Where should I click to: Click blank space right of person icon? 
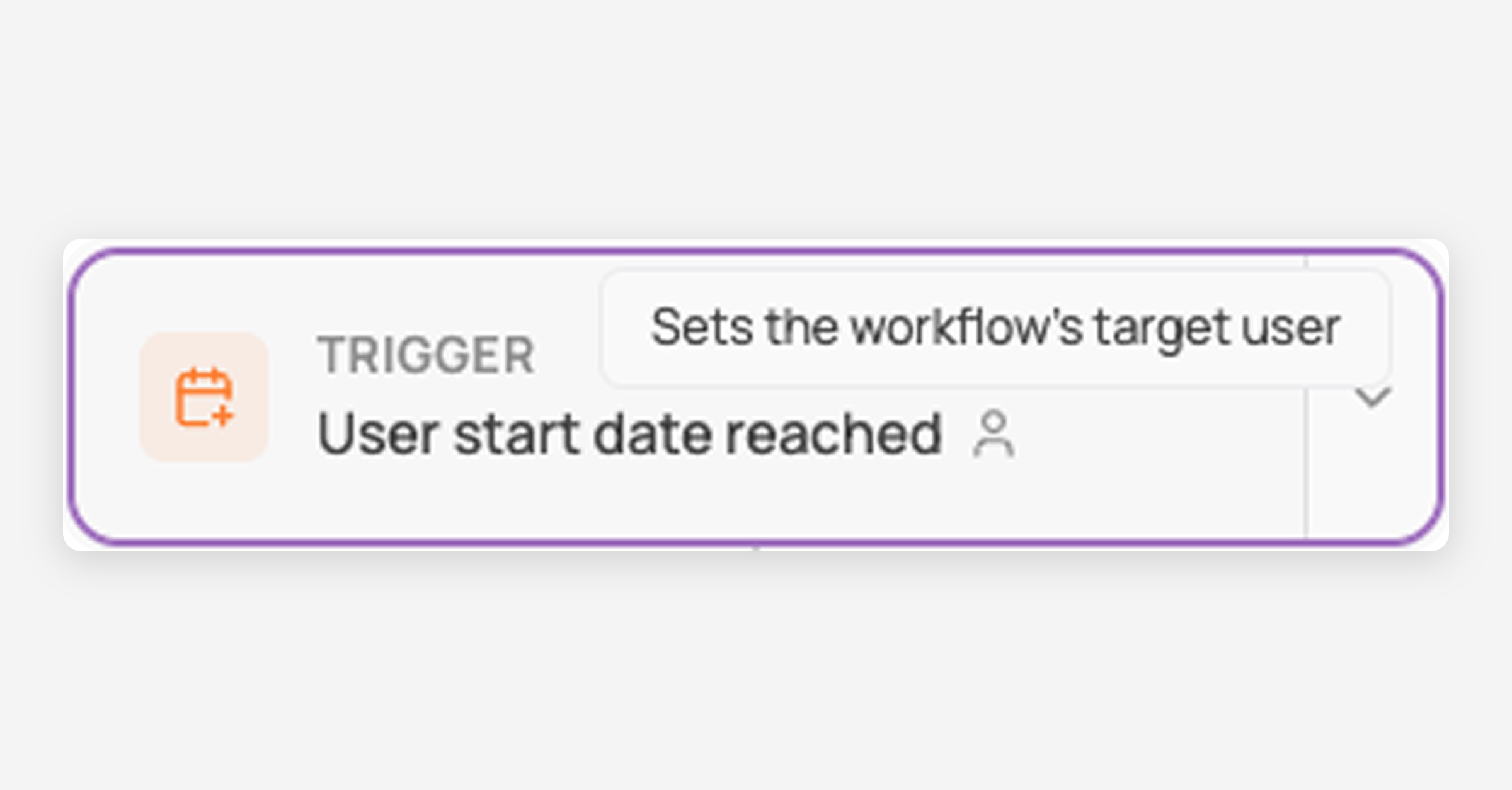(x=1159, y=435)
